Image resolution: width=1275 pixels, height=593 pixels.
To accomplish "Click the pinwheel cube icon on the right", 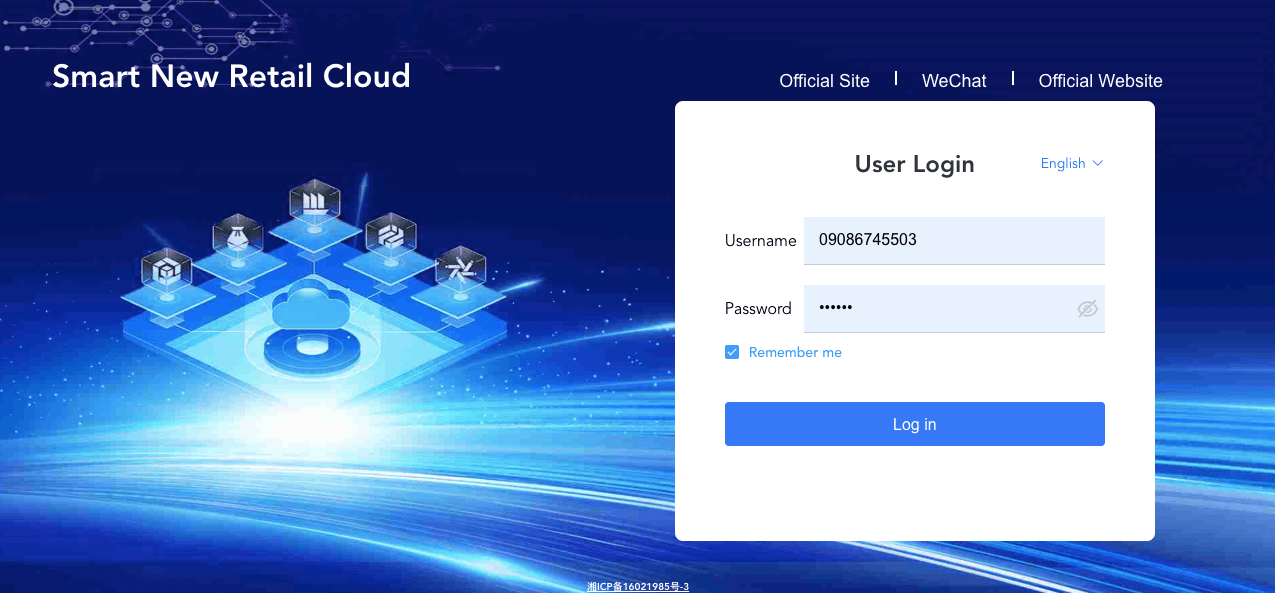I will [461, 269].
